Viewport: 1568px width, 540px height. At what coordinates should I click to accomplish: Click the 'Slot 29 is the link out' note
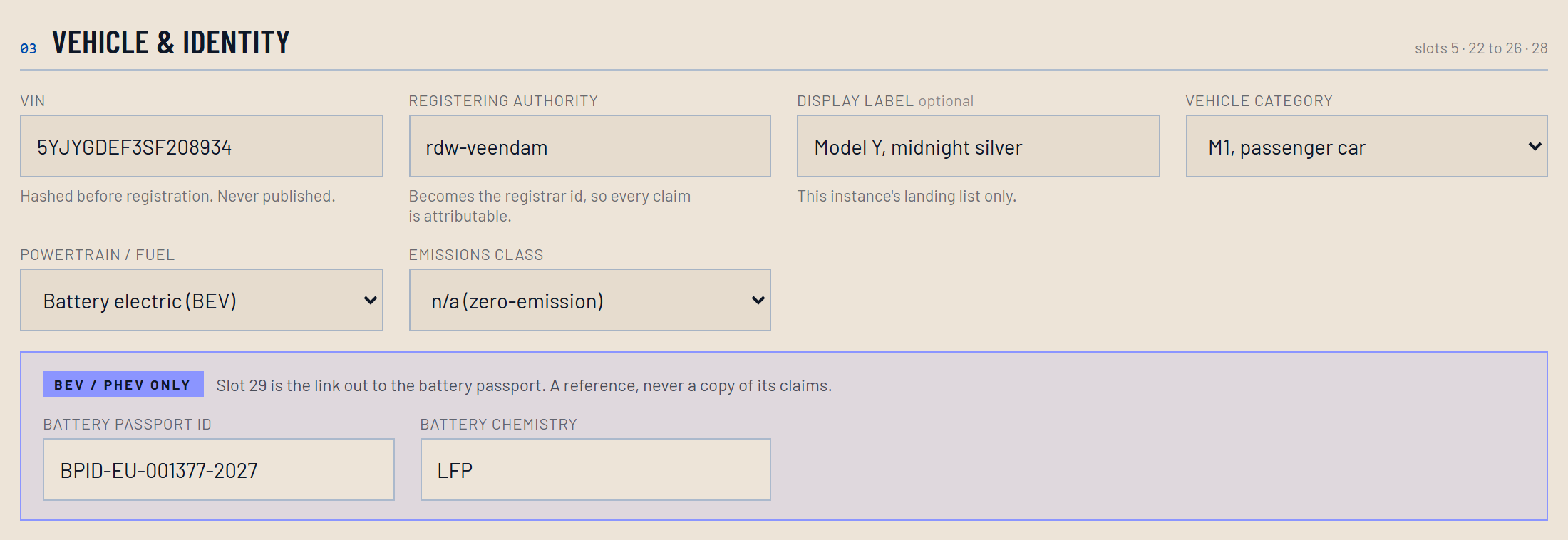(524, 385)
